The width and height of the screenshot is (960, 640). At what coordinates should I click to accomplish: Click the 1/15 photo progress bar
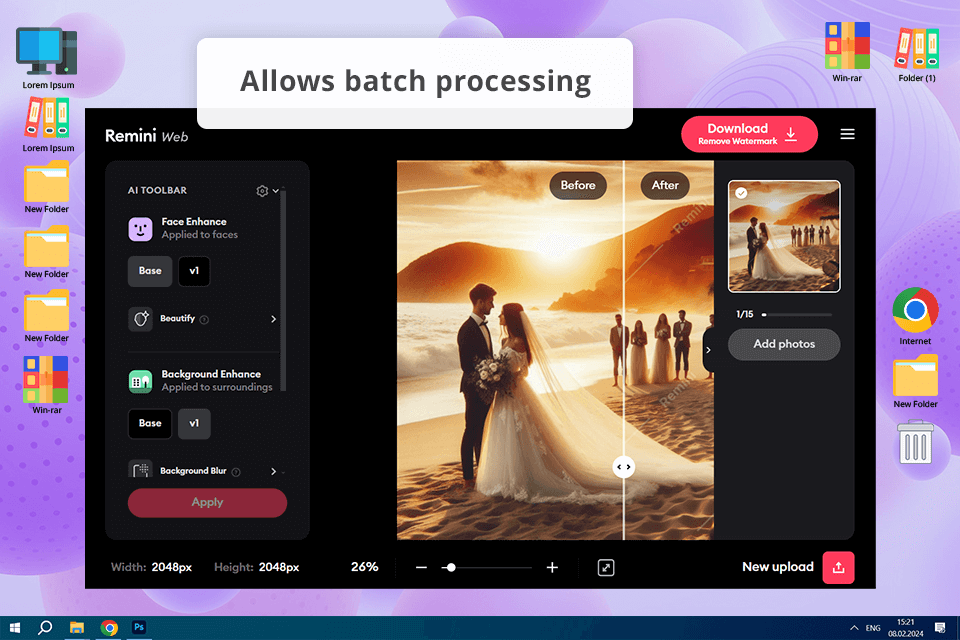(x=797, y=314)
